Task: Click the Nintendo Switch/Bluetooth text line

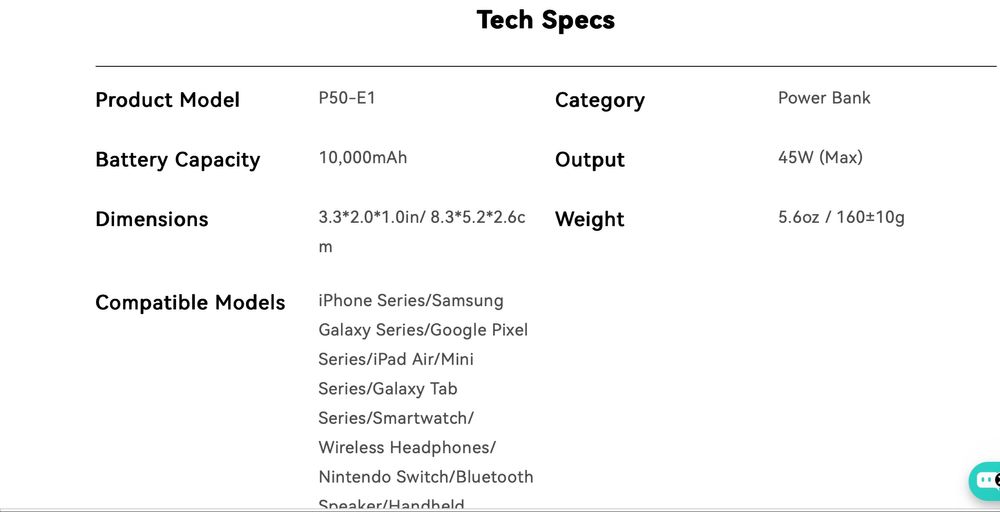Action: (425, 477)
